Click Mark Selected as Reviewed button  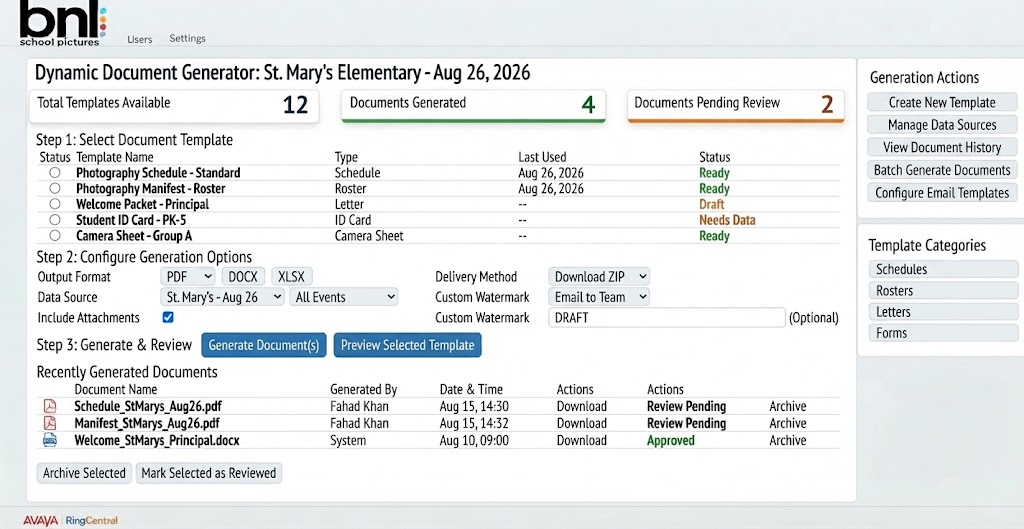pyautogui.click(x=209, y=473)
